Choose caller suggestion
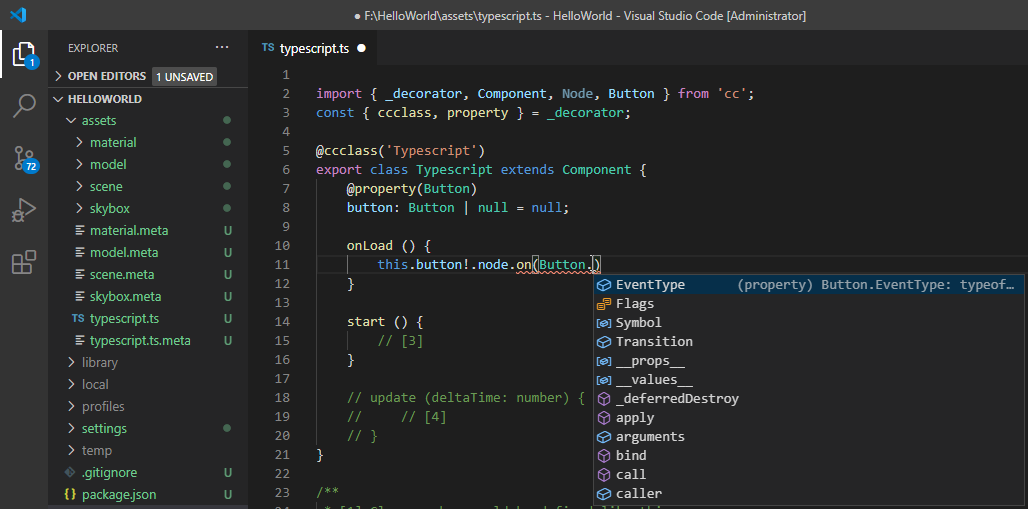 pos(810,494)
